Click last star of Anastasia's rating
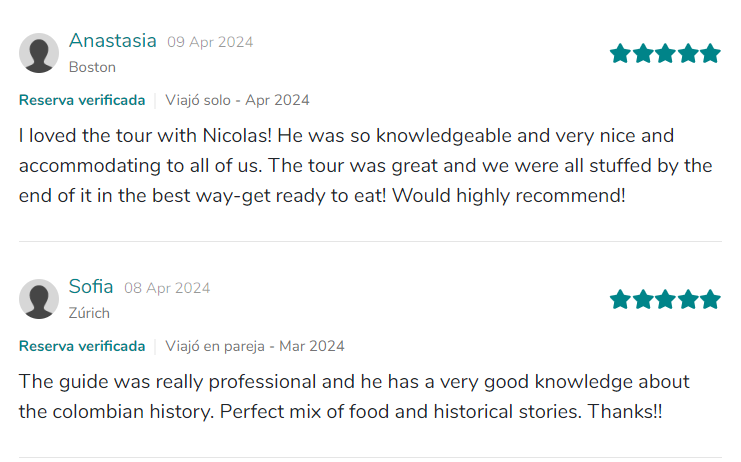Screen dimensions: 741x462 coord(710,53)
